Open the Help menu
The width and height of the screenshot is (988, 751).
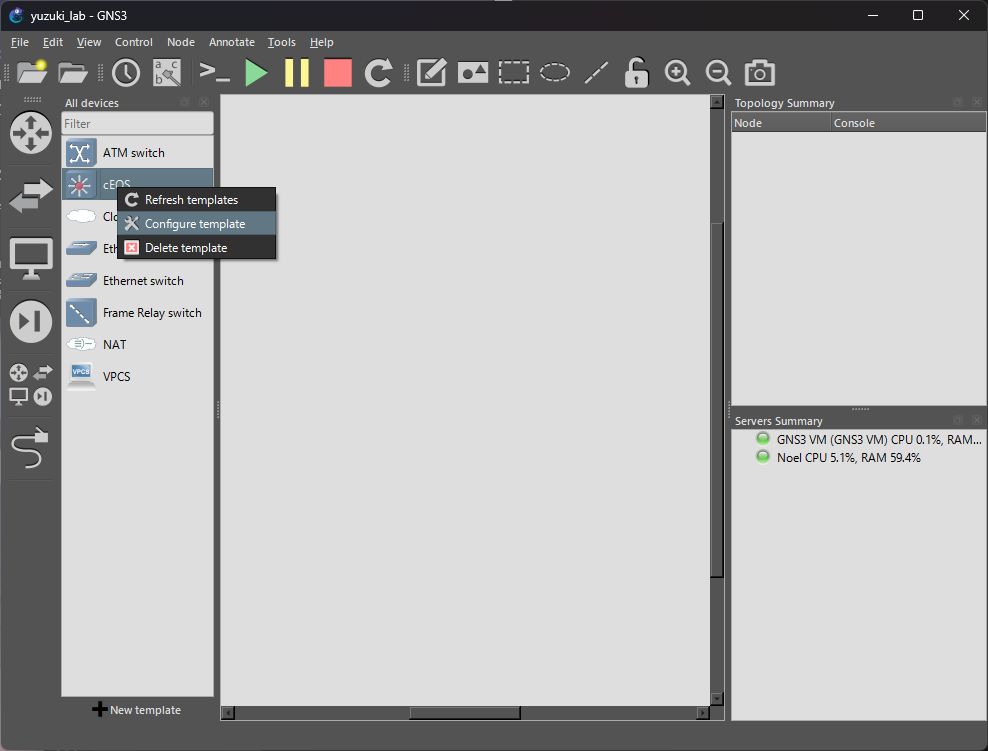(321, 42)
